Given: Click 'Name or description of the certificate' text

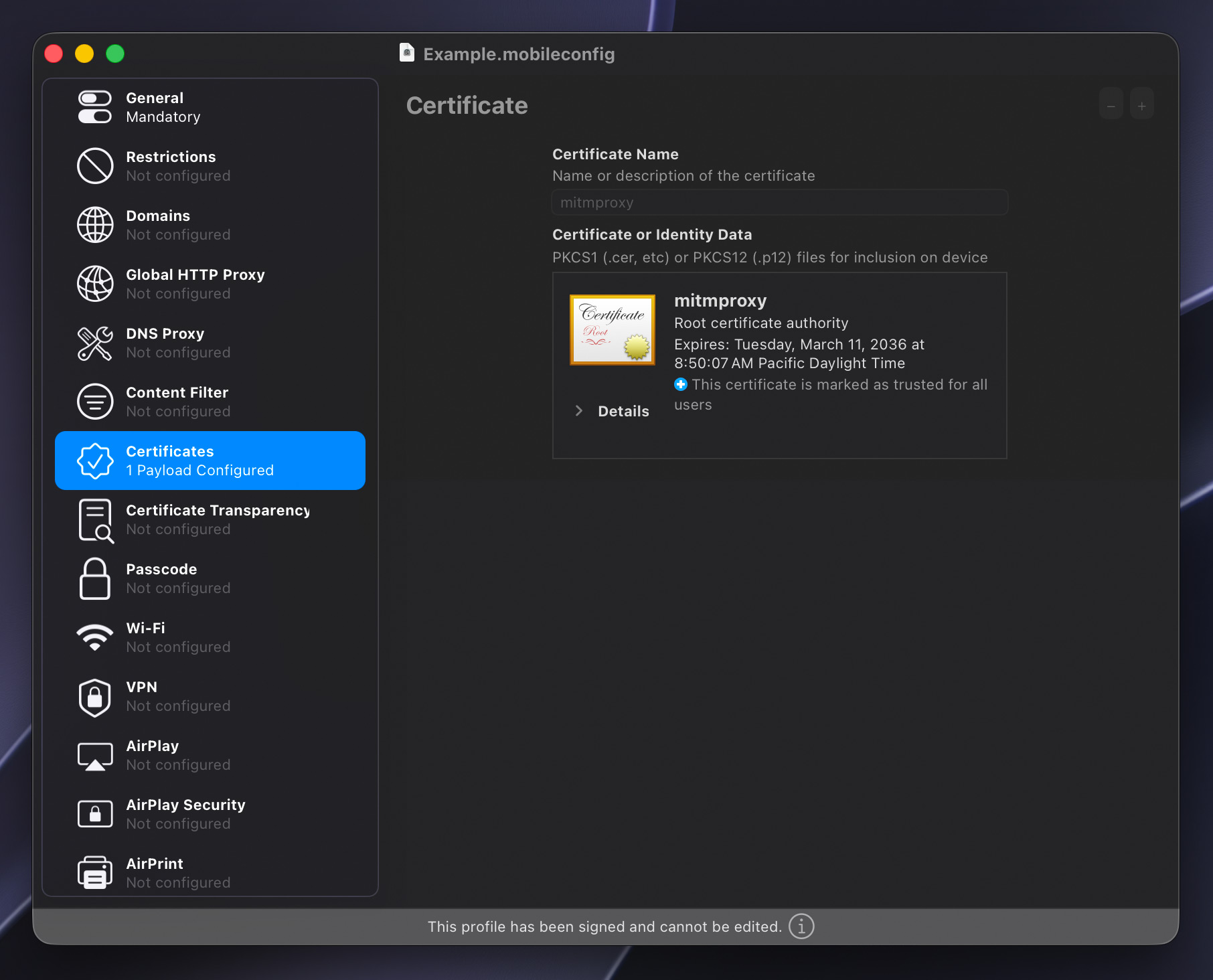Looking at the screenshot, I should pos(683,175).
